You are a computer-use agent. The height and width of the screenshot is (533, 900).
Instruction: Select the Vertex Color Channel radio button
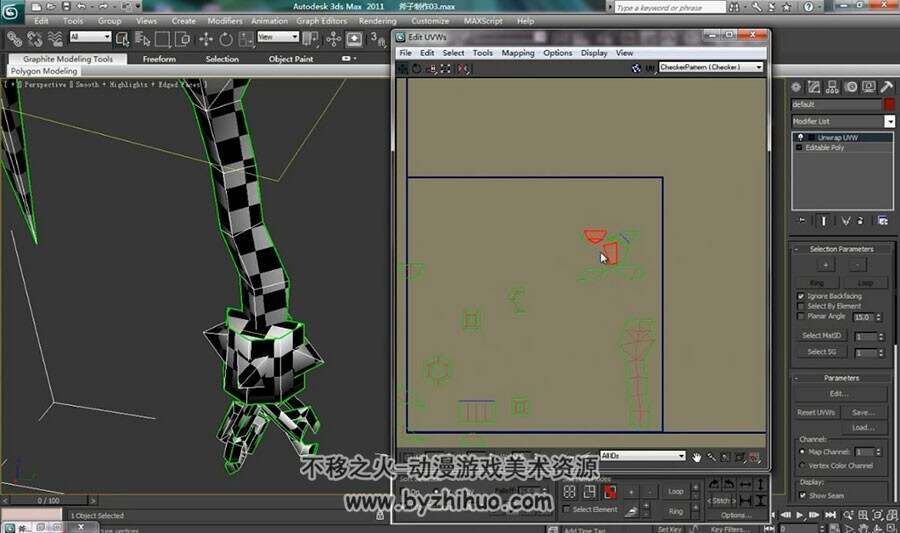(x=802, y=466)
